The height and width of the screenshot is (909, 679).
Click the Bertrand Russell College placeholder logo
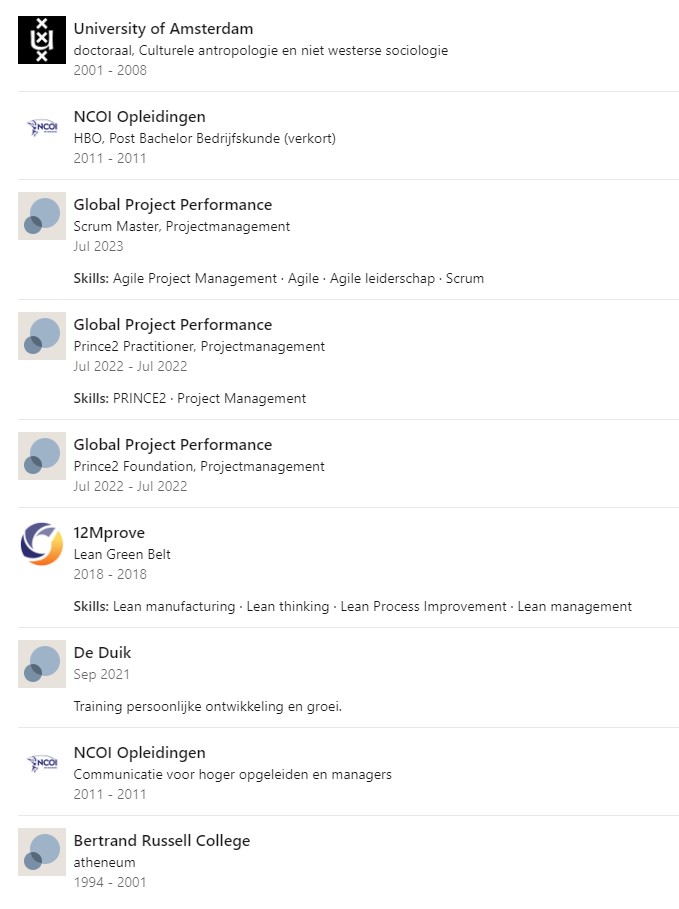(42, 852)
